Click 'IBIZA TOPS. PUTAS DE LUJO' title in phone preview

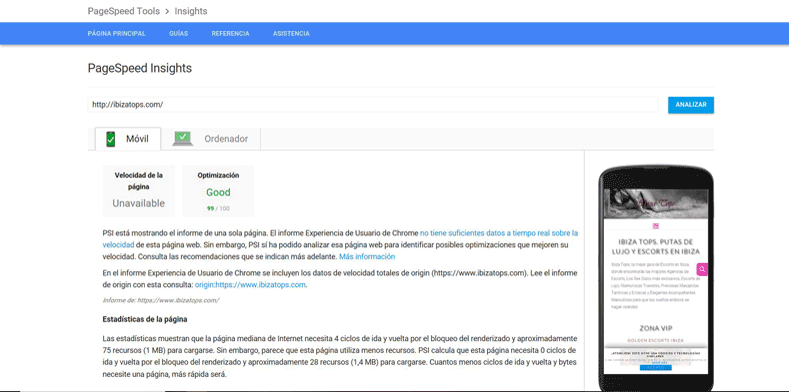pos(656,247)
